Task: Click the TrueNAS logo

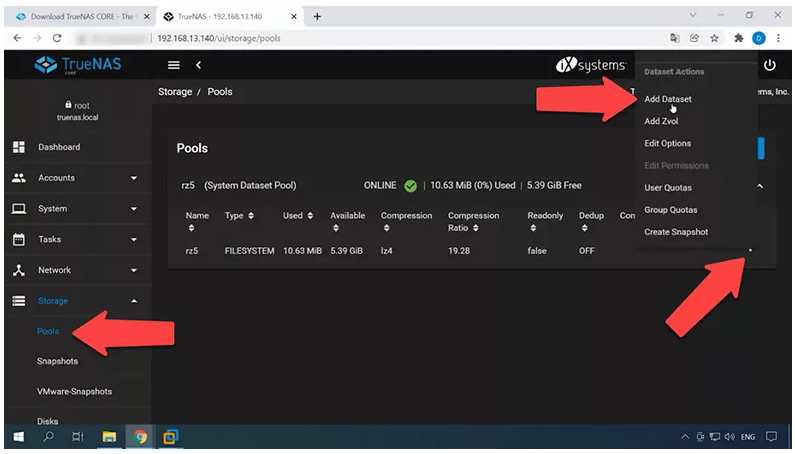Action: pyautogui.click(x=78, y=65)
